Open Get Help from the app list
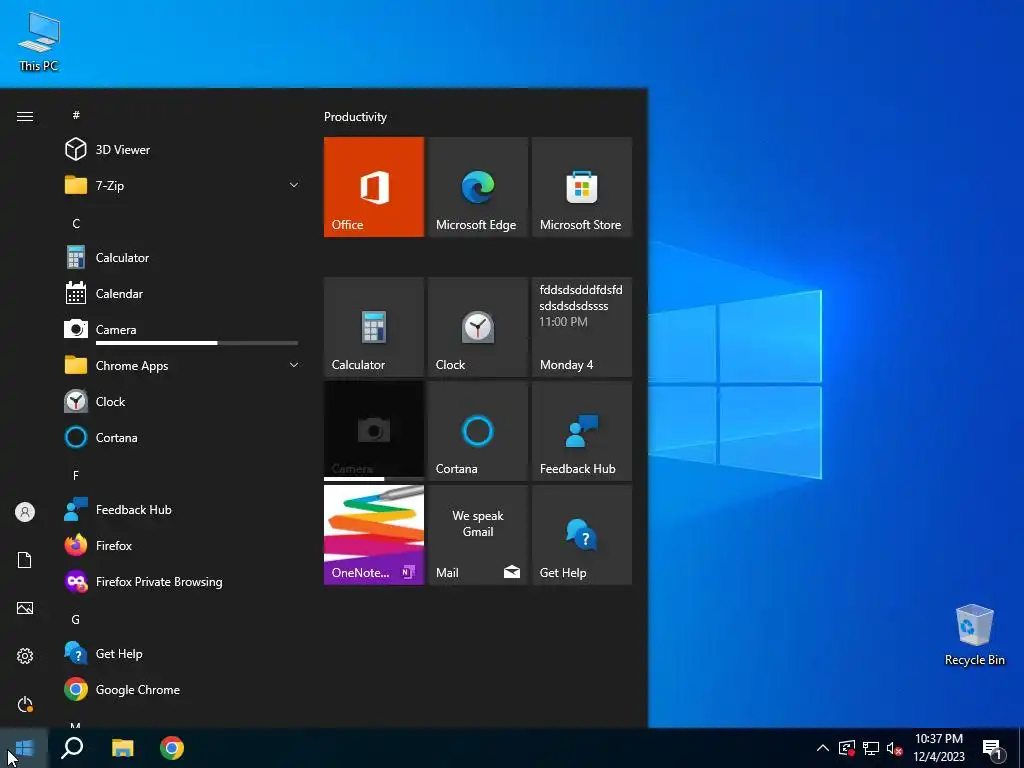The image size is (1024, 768). click(x=182, y=654)
